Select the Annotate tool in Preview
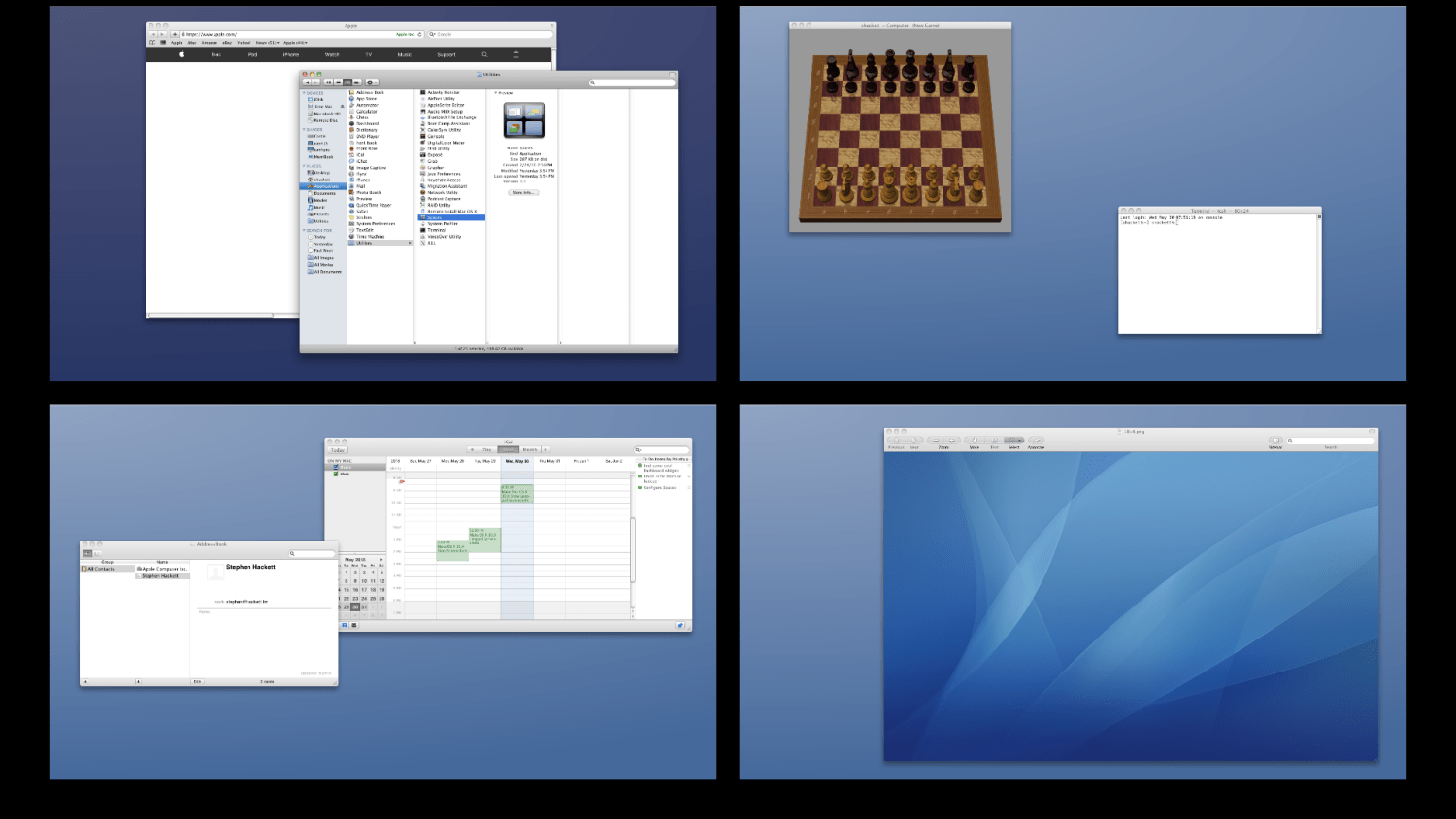 tap(1036, 441)
